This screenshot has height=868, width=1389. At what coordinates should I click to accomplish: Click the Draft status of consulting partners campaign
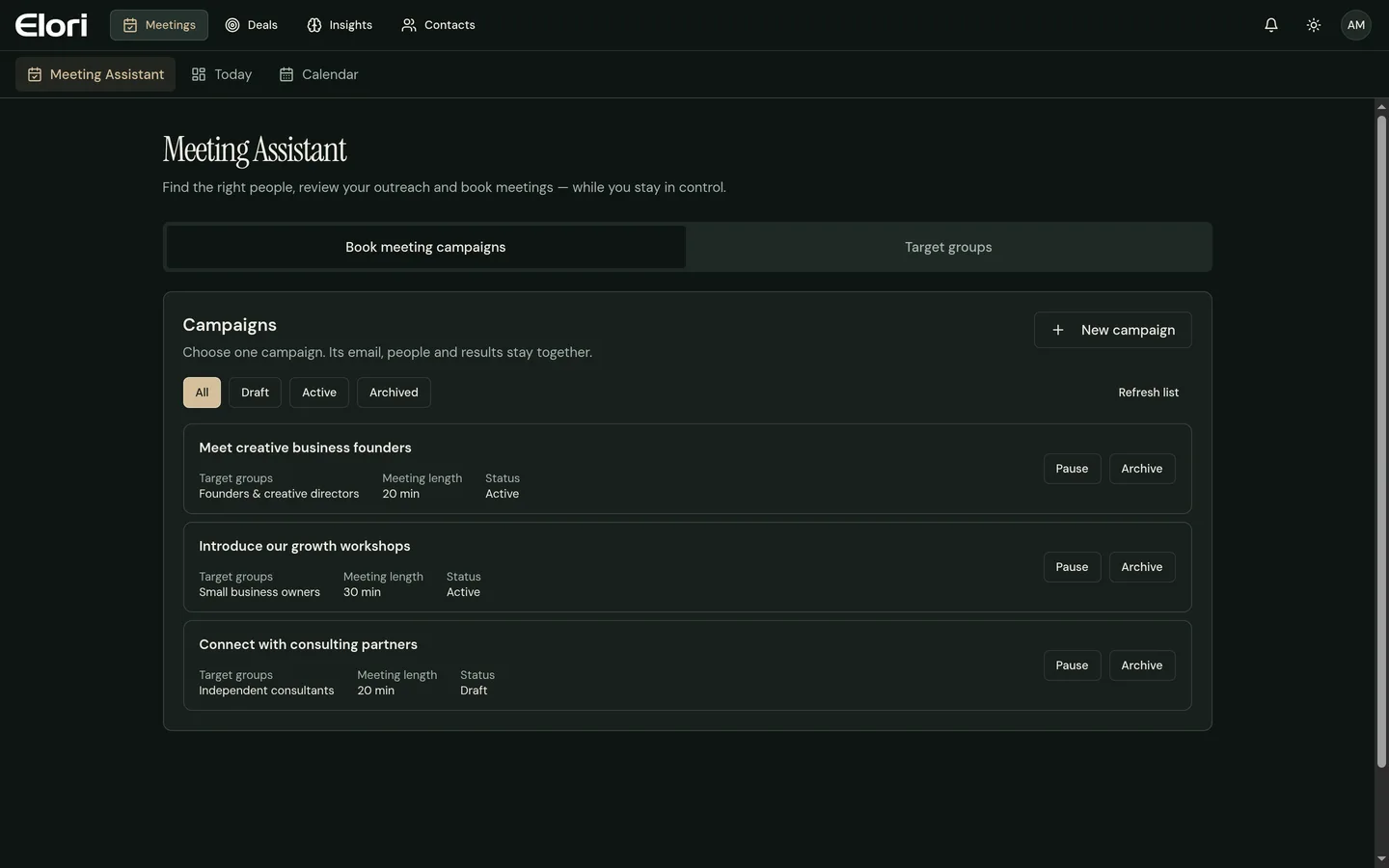(474, 691)
